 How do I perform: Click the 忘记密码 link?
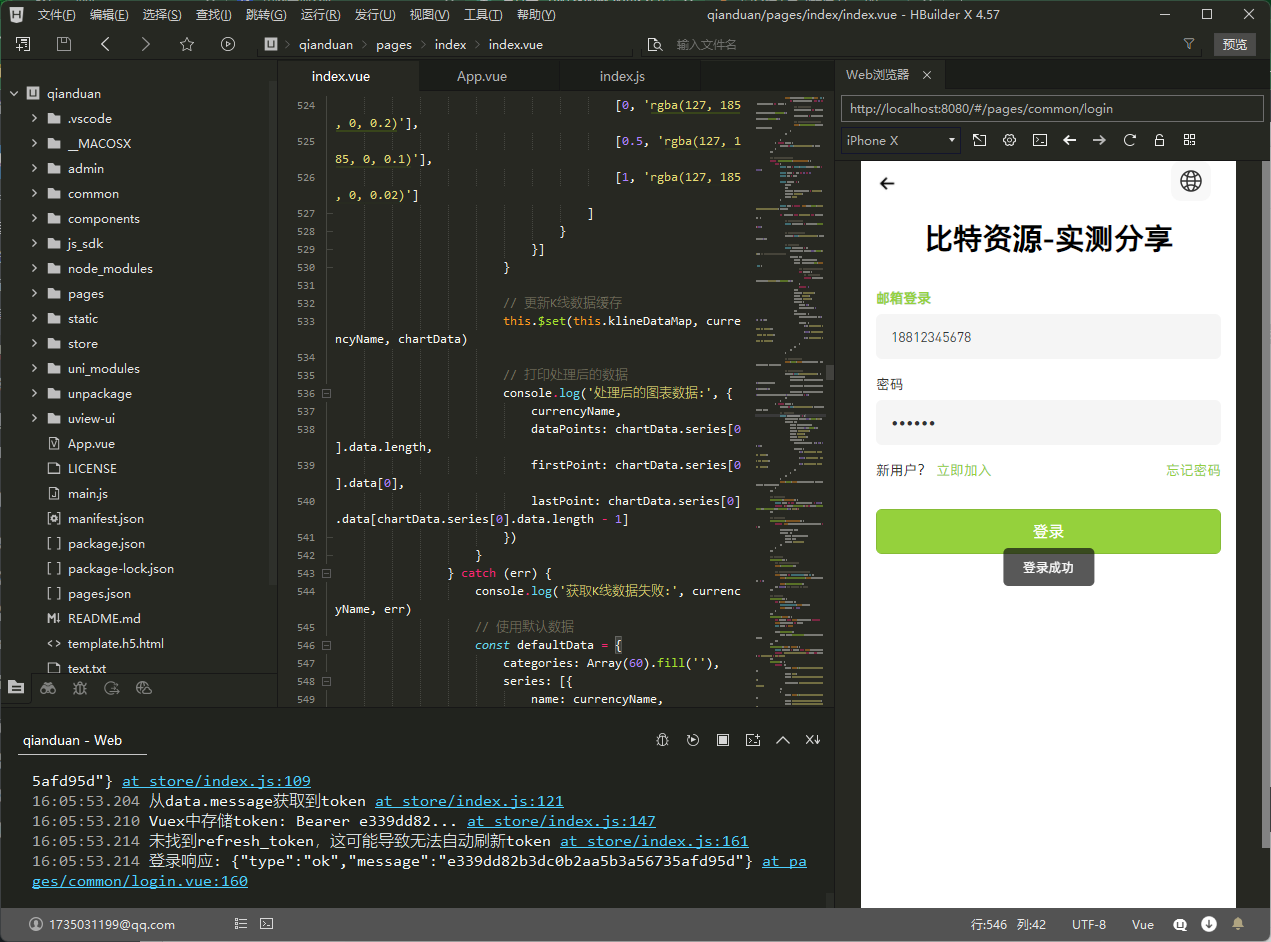1193,470
